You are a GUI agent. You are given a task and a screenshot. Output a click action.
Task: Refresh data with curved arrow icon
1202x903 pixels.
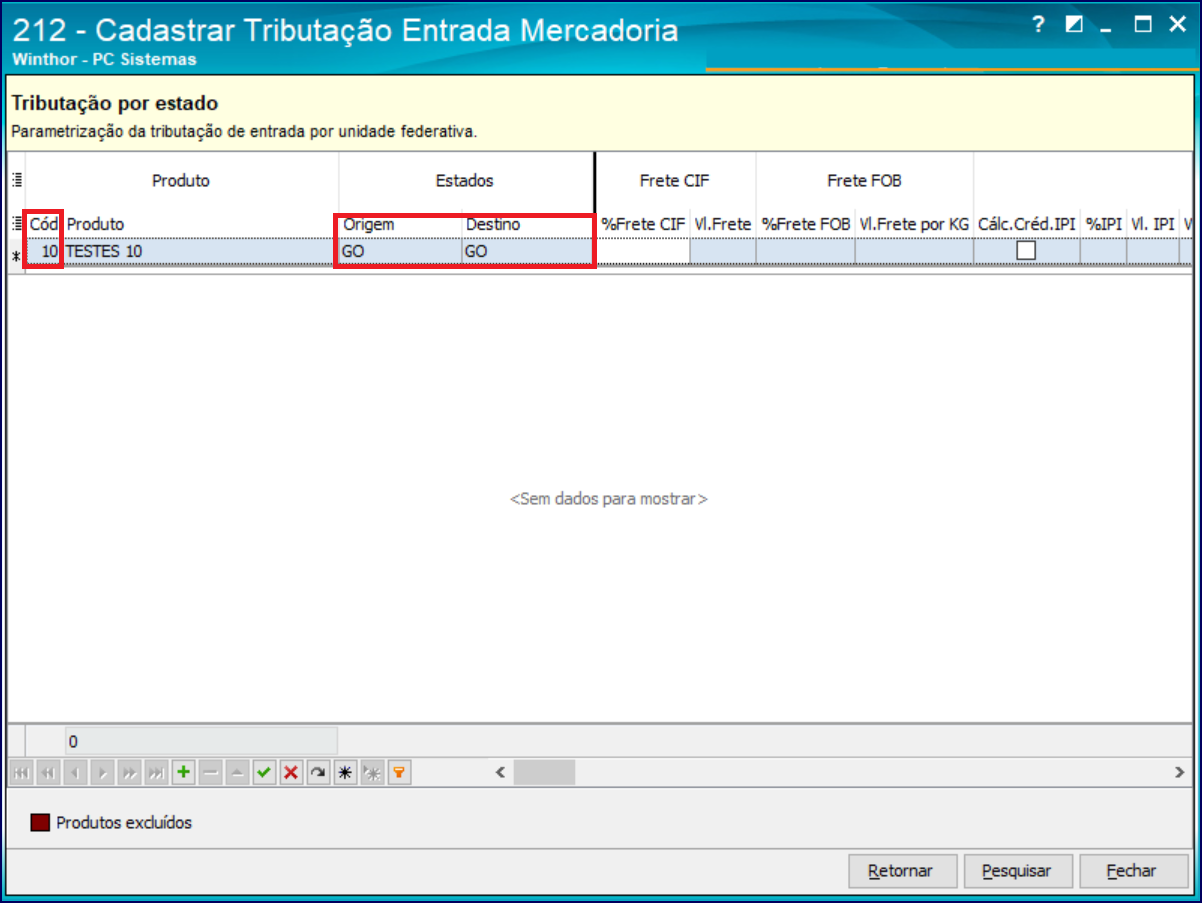point(318,772)
